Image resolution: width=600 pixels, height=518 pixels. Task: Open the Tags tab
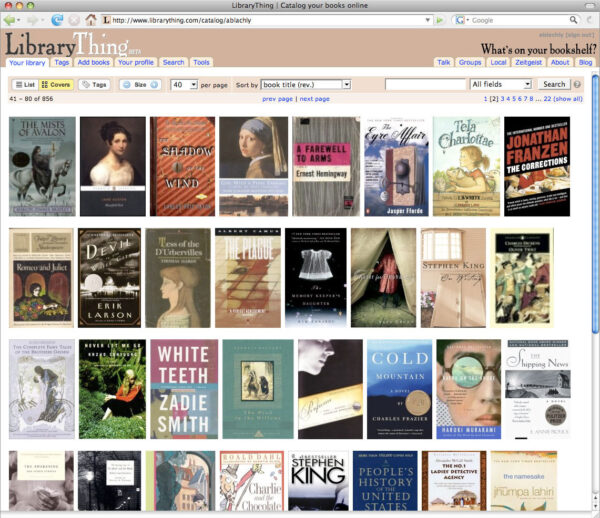click(62, 62)
